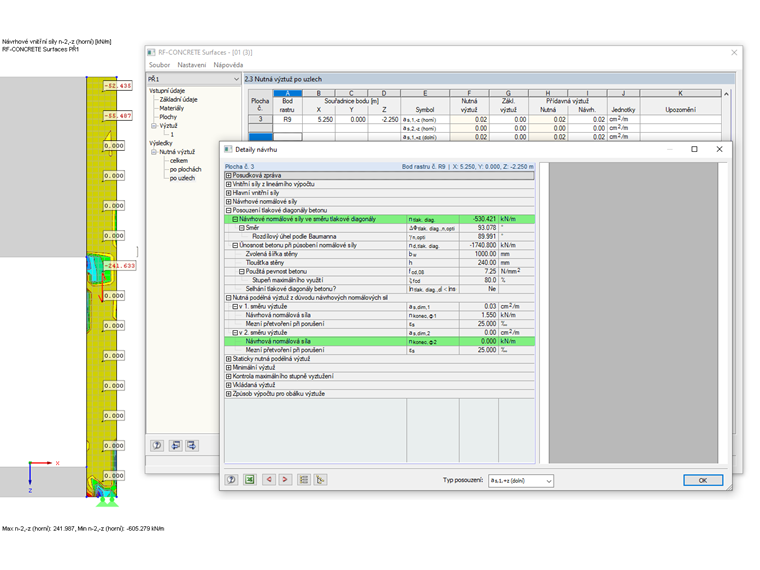Click help icon in Detaily návrhu dialog
This screenshot has height=570, width=760.
[231, 480]
